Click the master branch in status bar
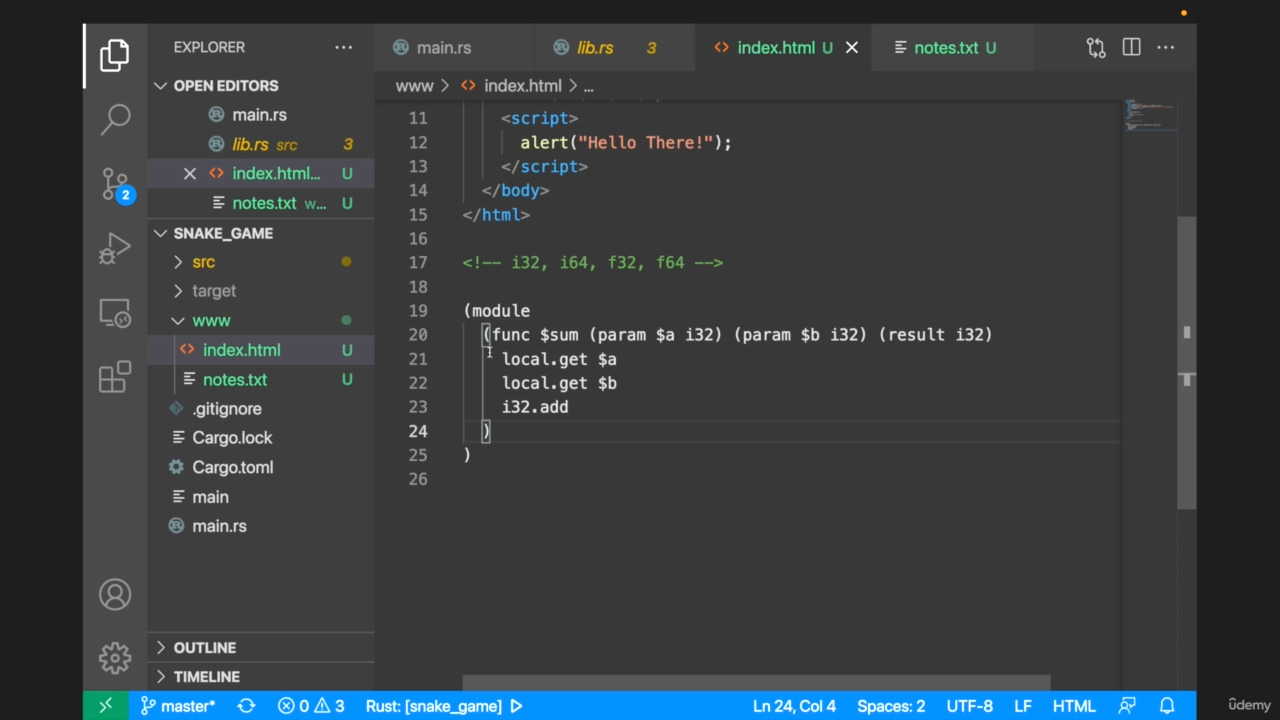 point(179,706)
